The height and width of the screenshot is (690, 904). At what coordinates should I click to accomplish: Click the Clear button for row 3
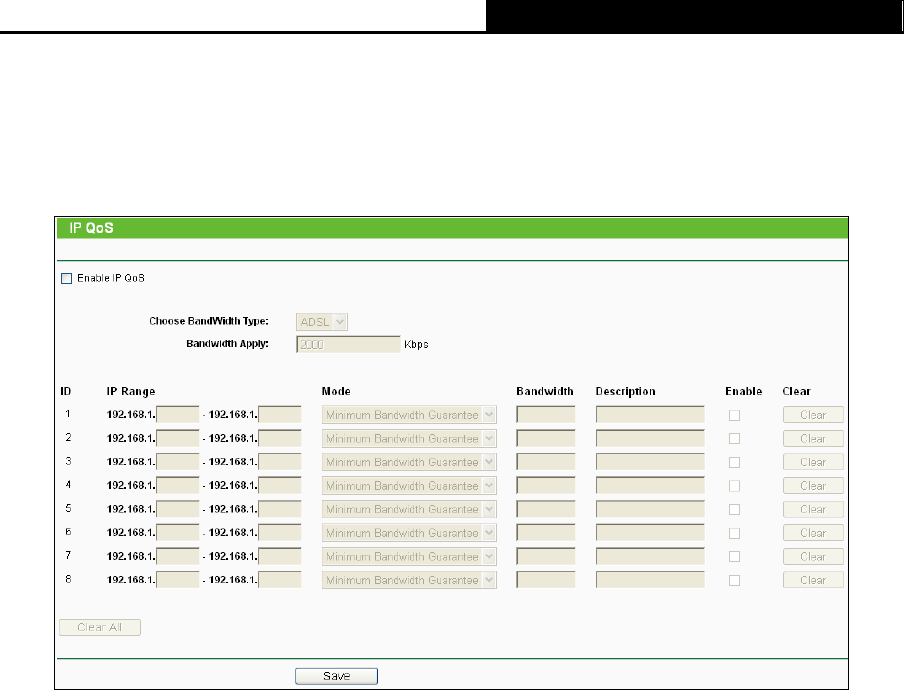[813, 462]
